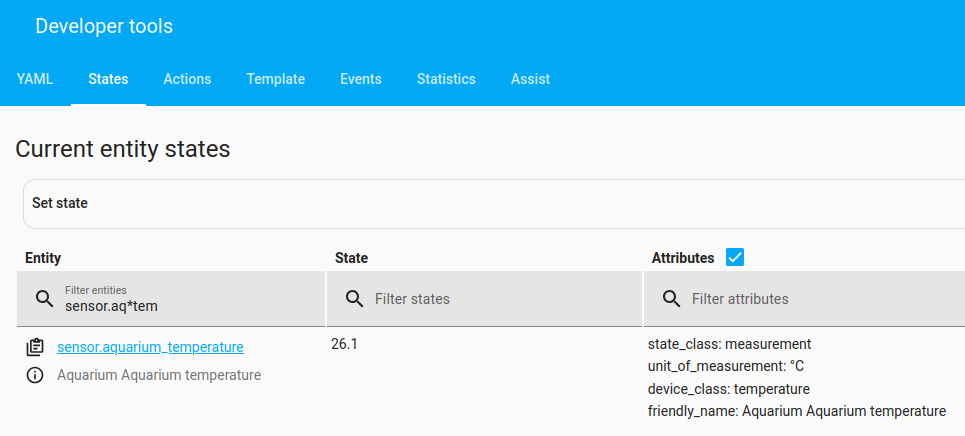Open the Actions tab

187,79
